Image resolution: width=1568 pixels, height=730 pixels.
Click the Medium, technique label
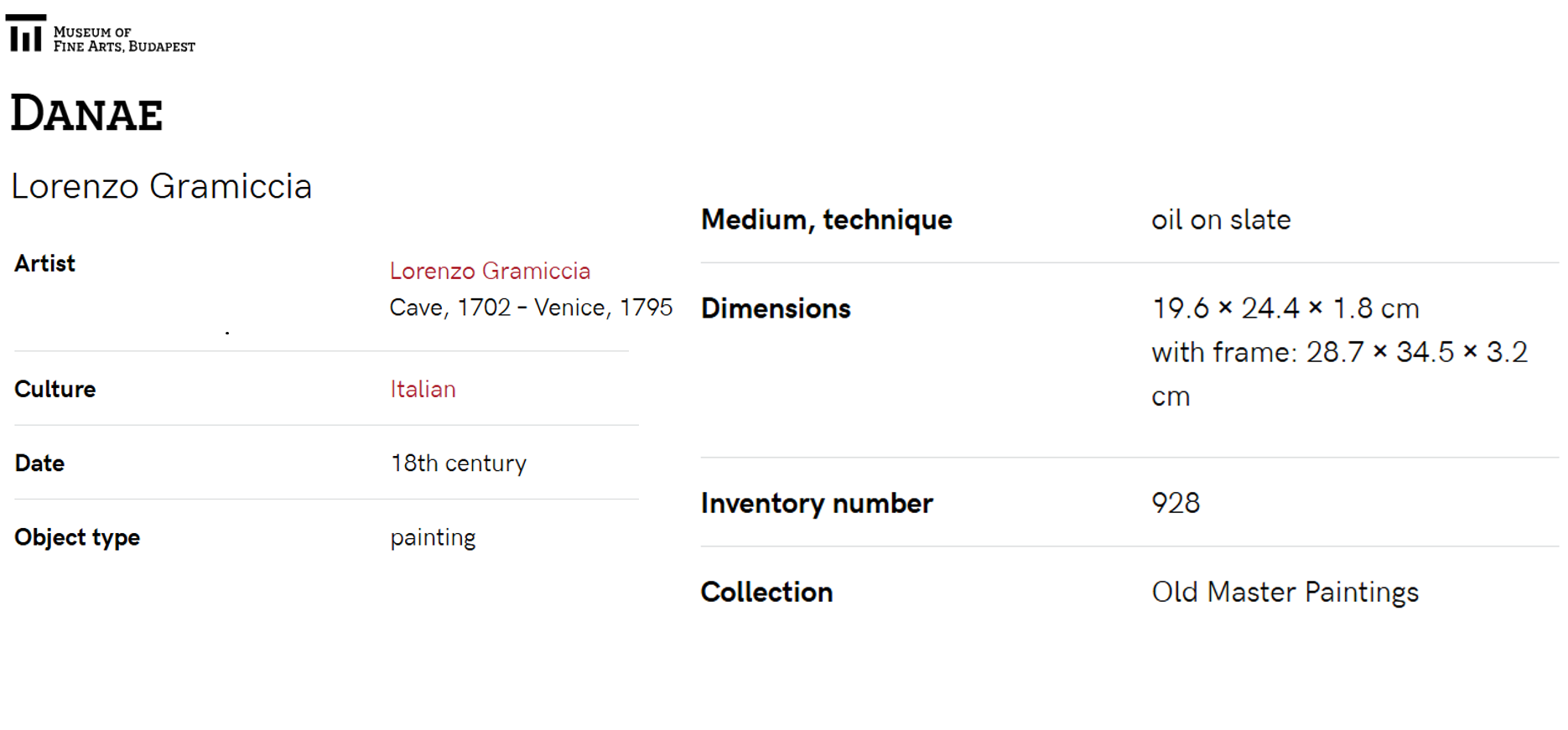826,220
